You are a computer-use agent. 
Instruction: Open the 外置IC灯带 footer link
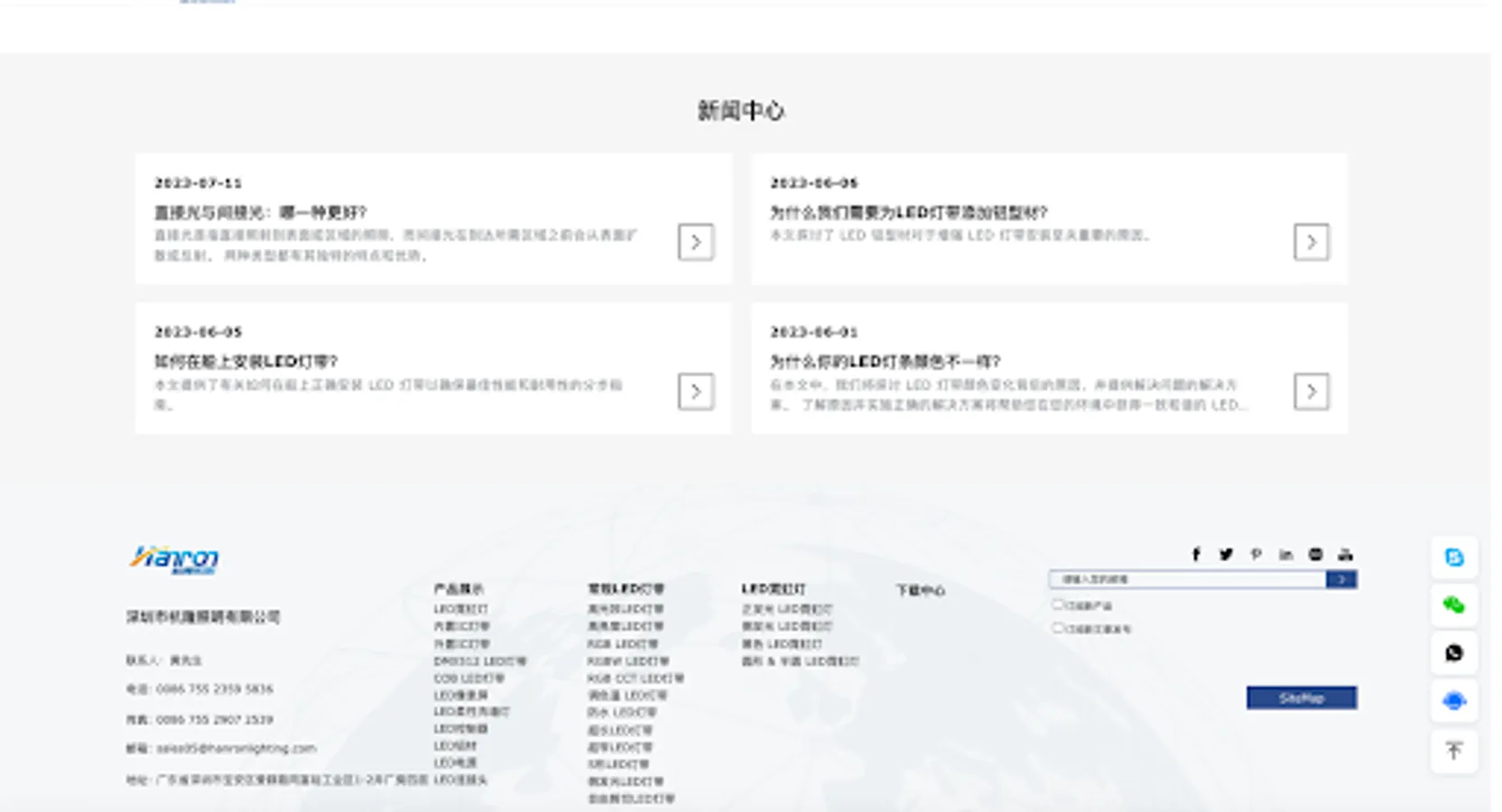pos(462,644)
